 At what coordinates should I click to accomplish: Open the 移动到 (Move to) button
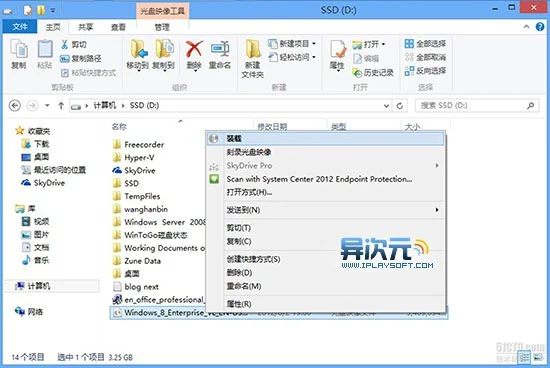[x=138, y=54]
